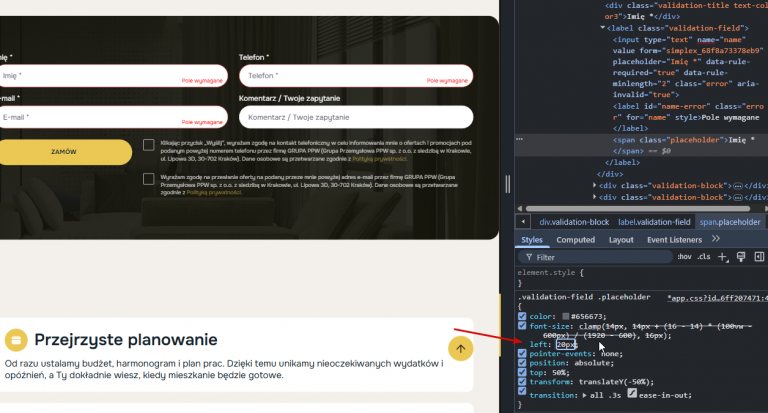Click the Elements panel horizontal scrollbar
This screenshot has width=768, height=413.
coord(637,209)
